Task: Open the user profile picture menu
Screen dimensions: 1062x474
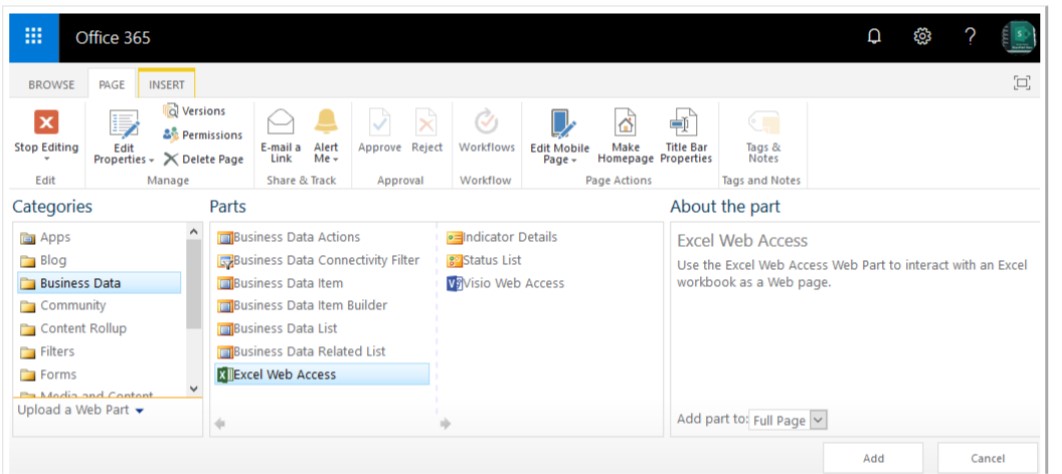Action: point(1019,37)
